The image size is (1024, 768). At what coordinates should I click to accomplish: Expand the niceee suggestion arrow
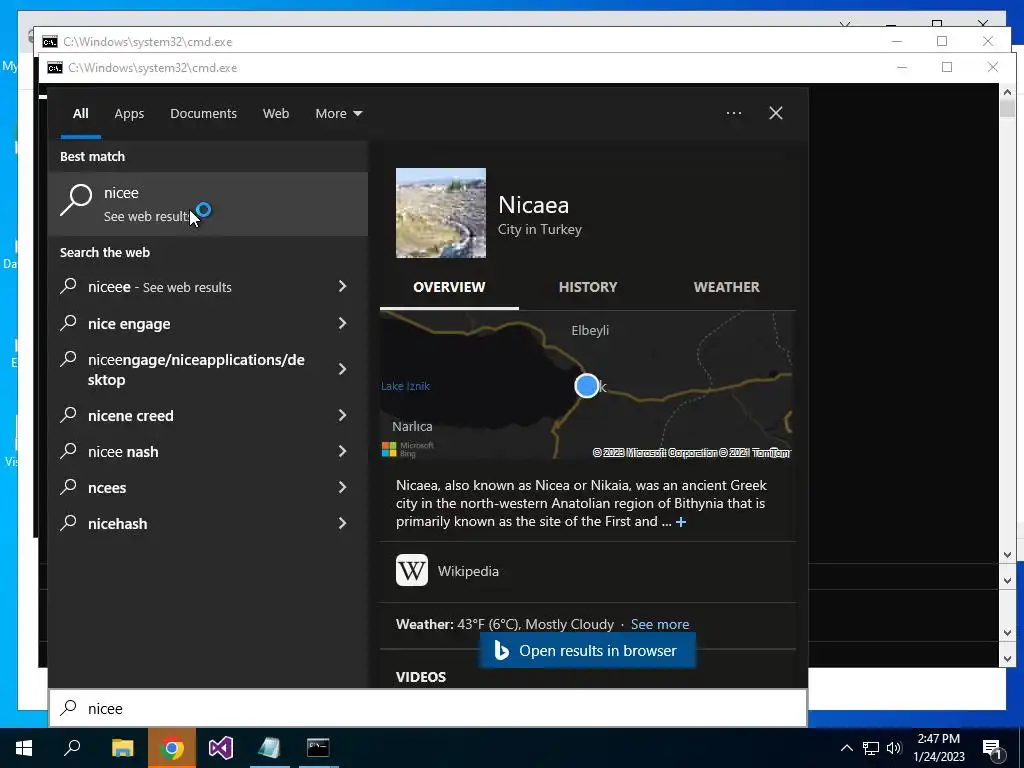(342, 287)
